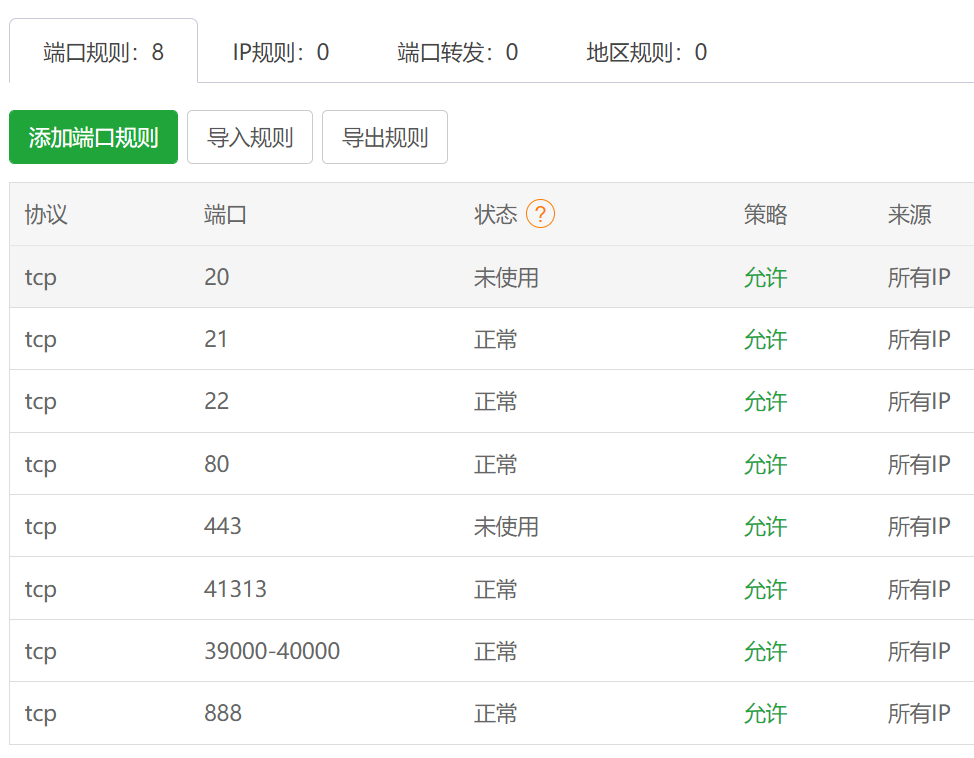Click the green 添加端口规则 button
Screen dimensions: 974x758
tap(93, 137)
